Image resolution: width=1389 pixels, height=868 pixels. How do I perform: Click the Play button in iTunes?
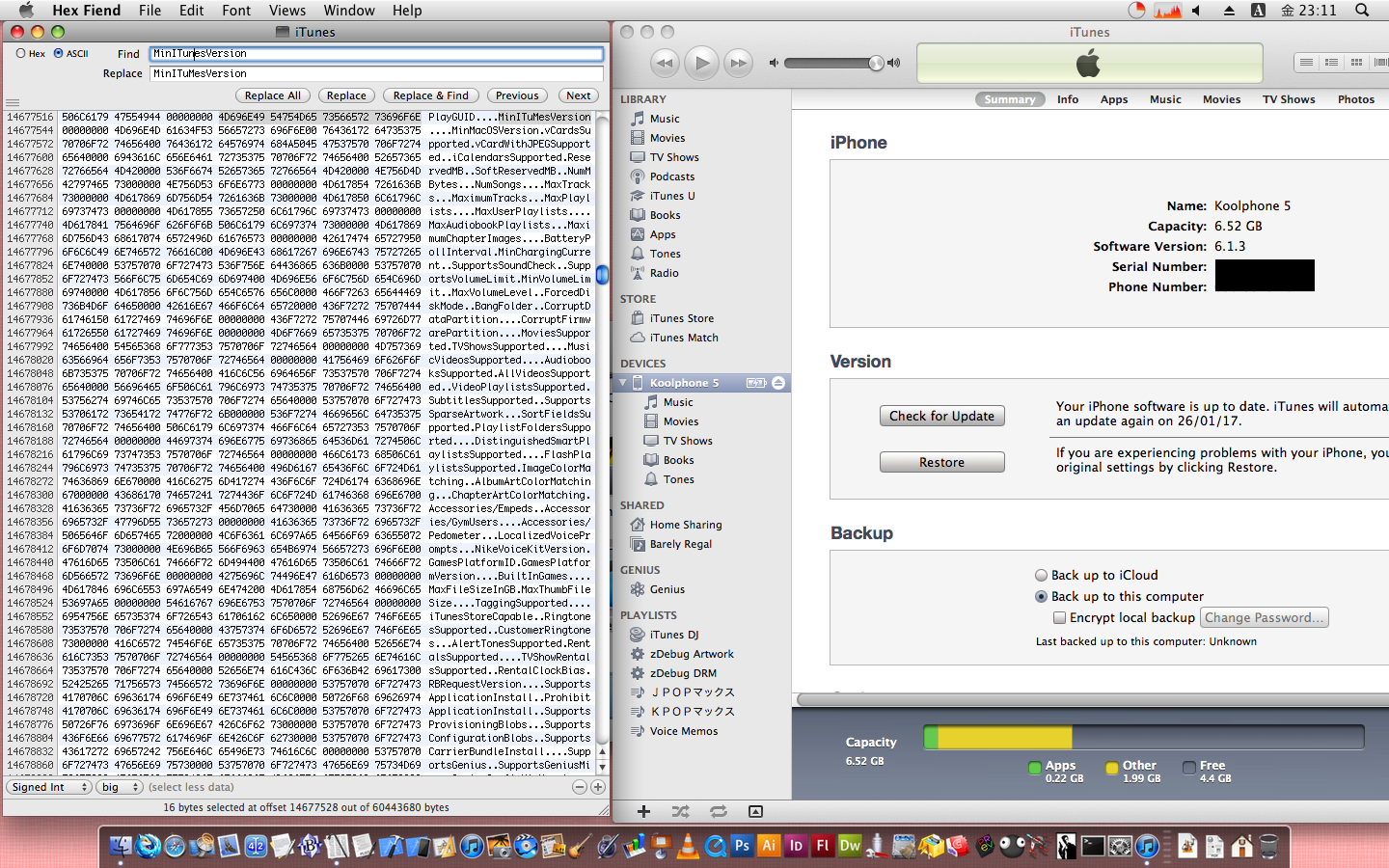point(702,64)
